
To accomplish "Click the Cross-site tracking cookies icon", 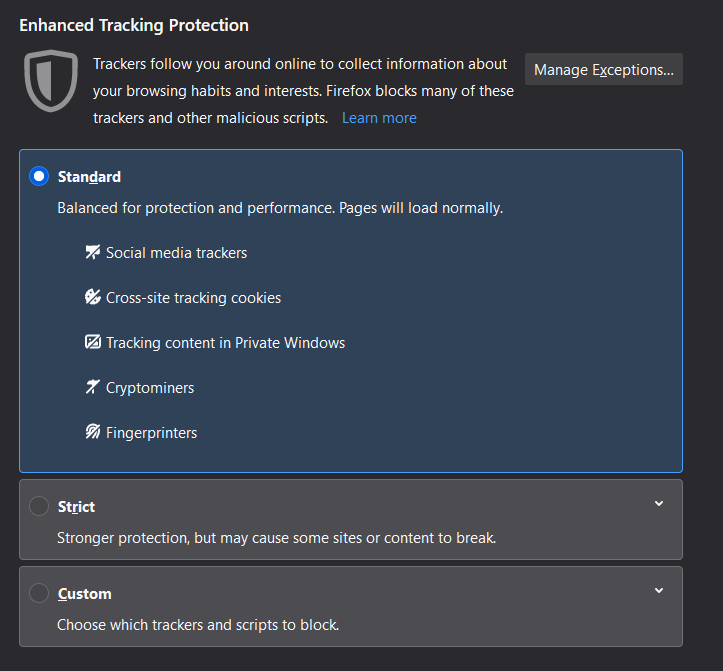I will [93, 298].
